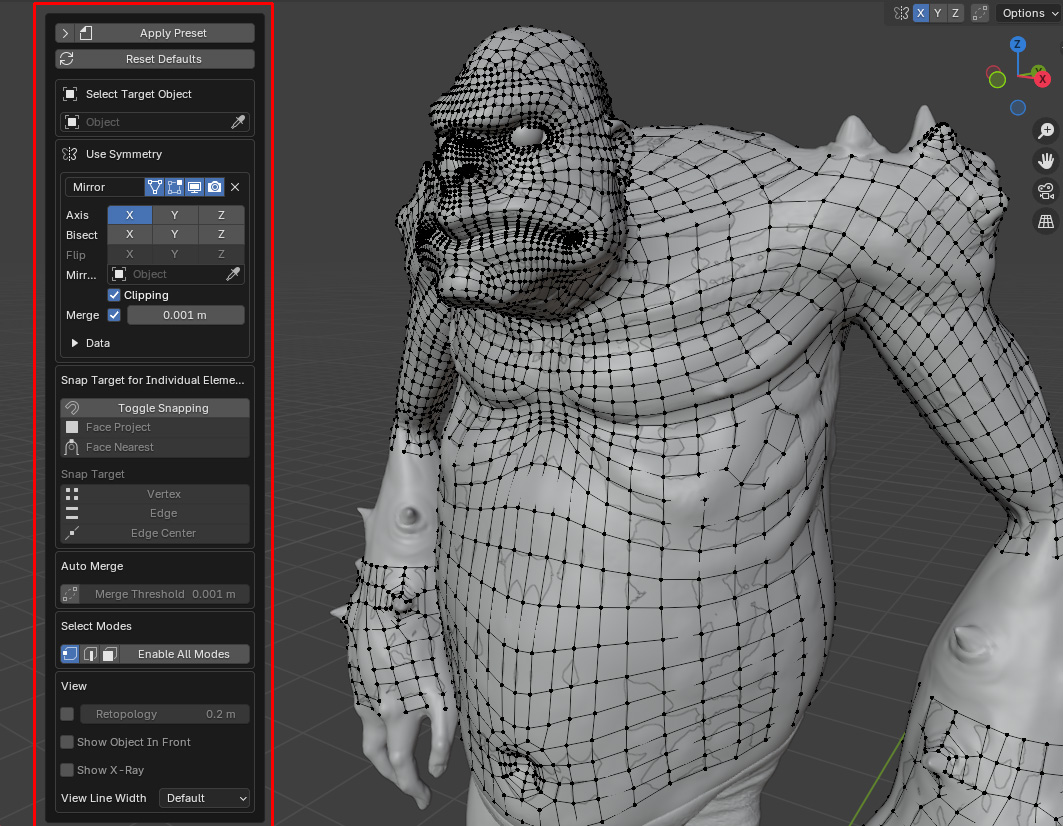Click the Face Nearest snap icon
This screenshot has width=1063, height=826.
click(71, 447)
